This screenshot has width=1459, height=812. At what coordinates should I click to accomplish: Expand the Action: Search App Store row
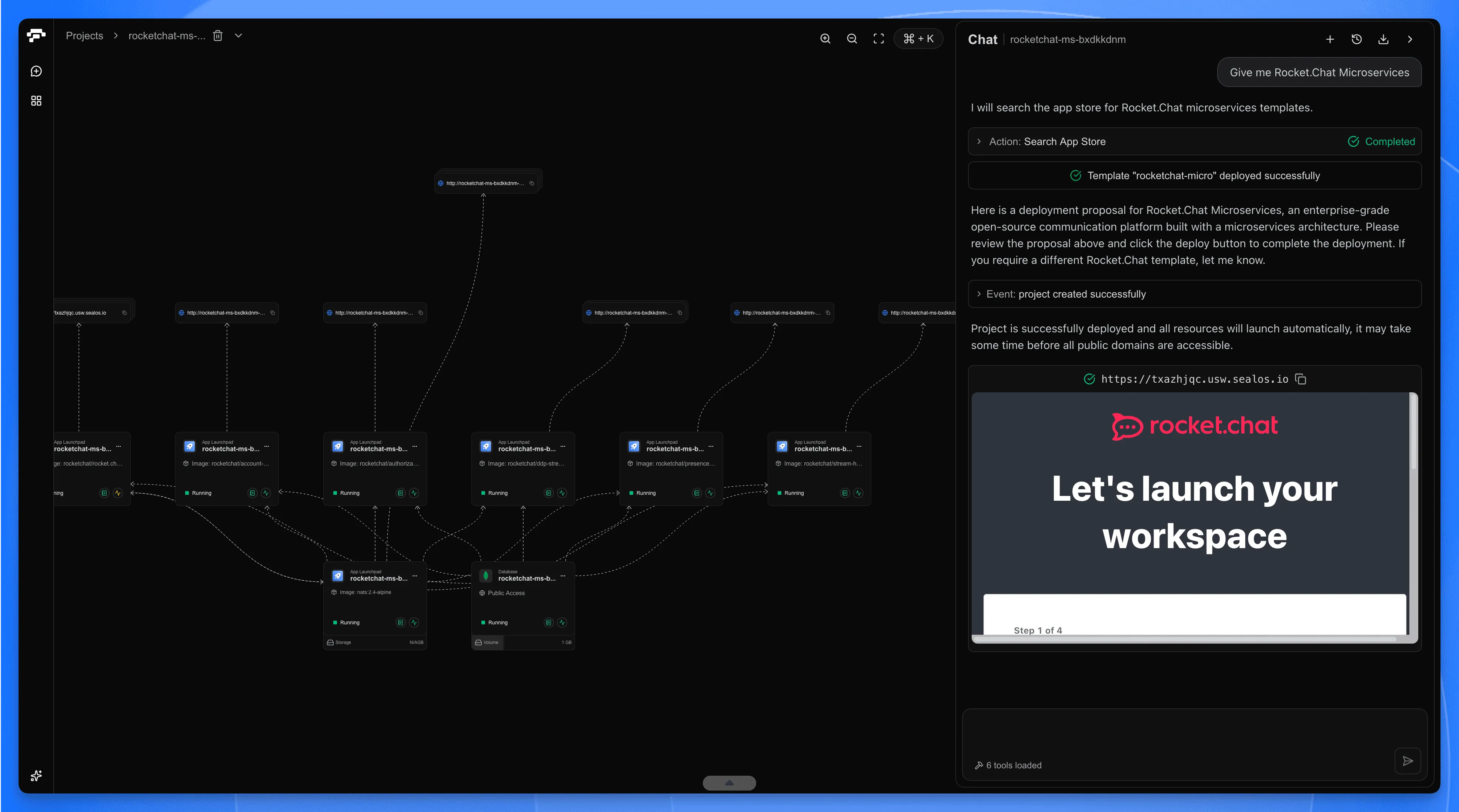tap(1195, 141)
